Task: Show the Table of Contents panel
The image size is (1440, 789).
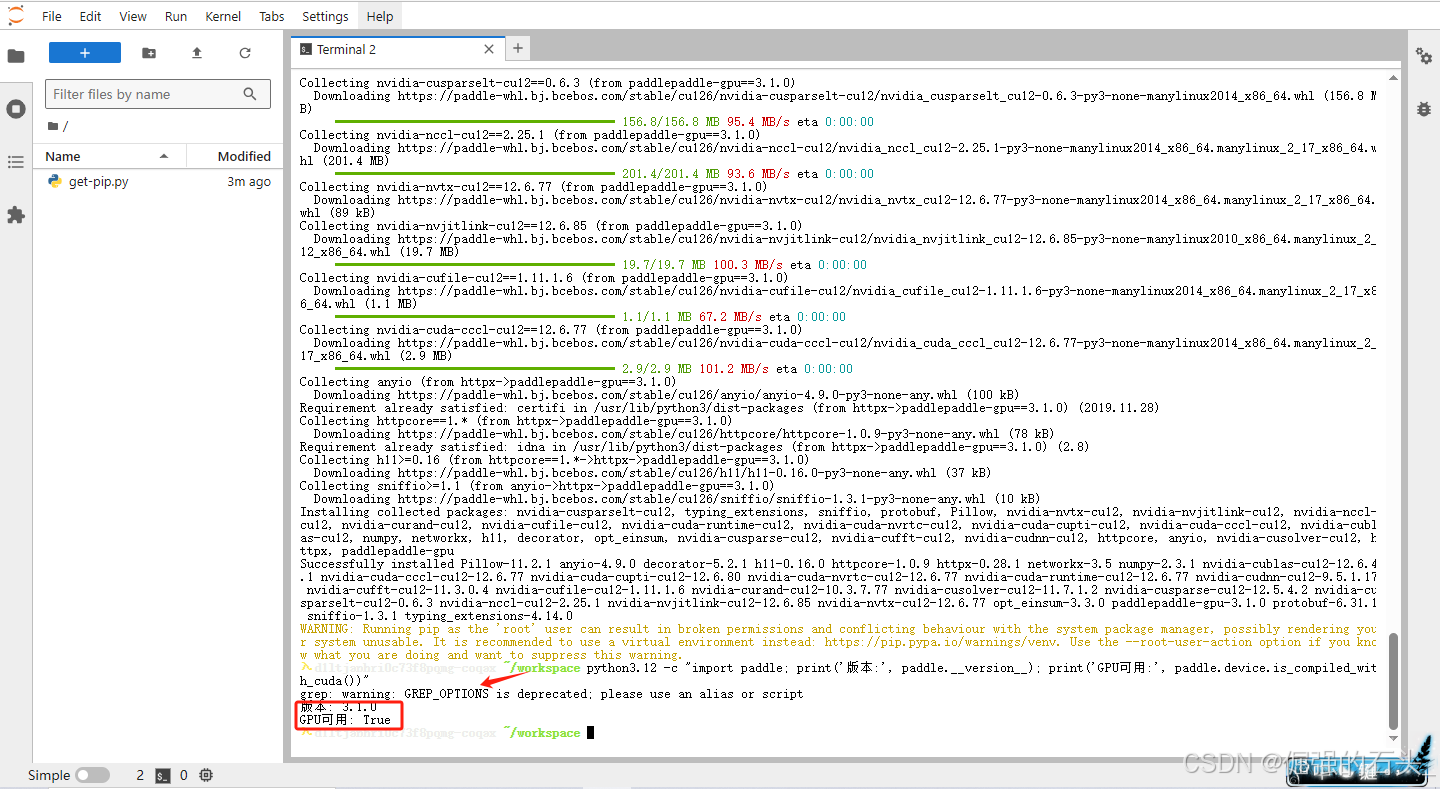Action: click(x=16, y=162)
